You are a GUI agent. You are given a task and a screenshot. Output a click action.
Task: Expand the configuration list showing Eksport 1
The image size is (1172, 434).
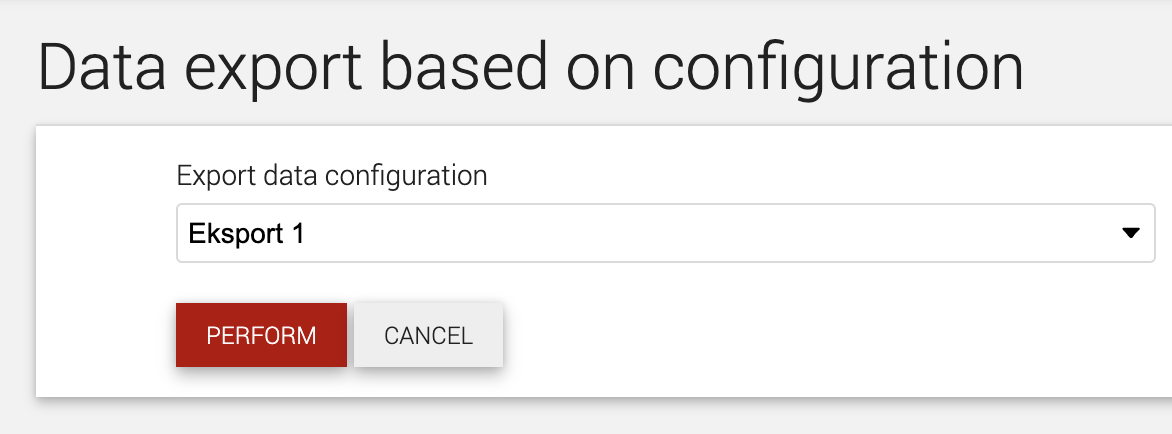(x=665, y=233)
